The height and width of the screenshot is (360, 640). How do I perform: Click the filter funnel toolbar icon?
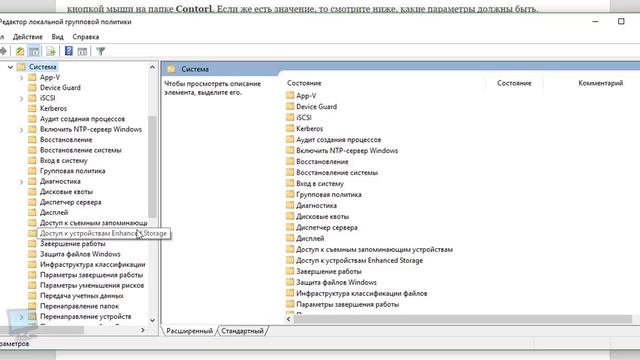pyautogui.click(x=100, y=51)
